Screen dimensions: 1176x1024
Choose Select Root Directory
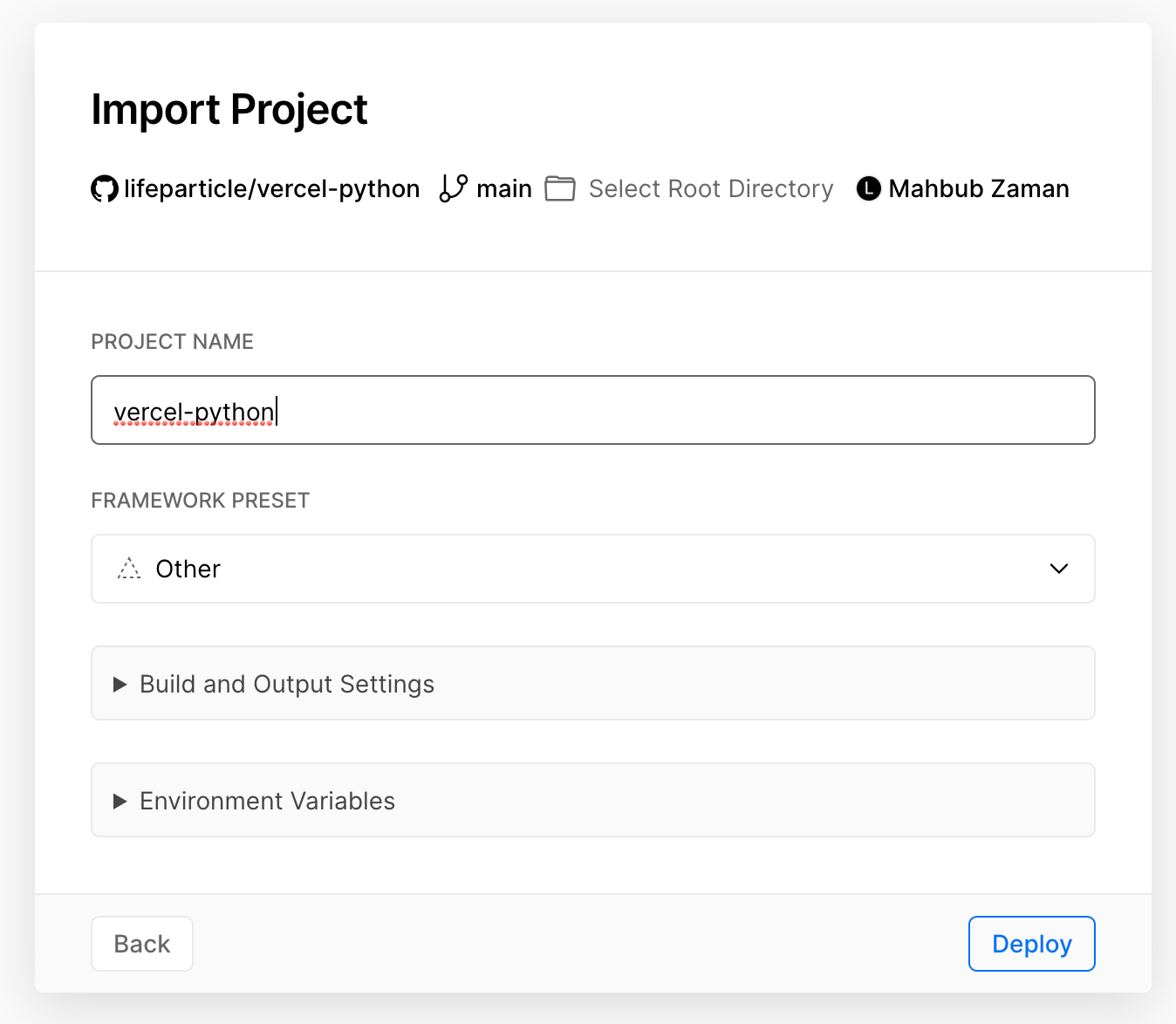click(x=711, y=189)
